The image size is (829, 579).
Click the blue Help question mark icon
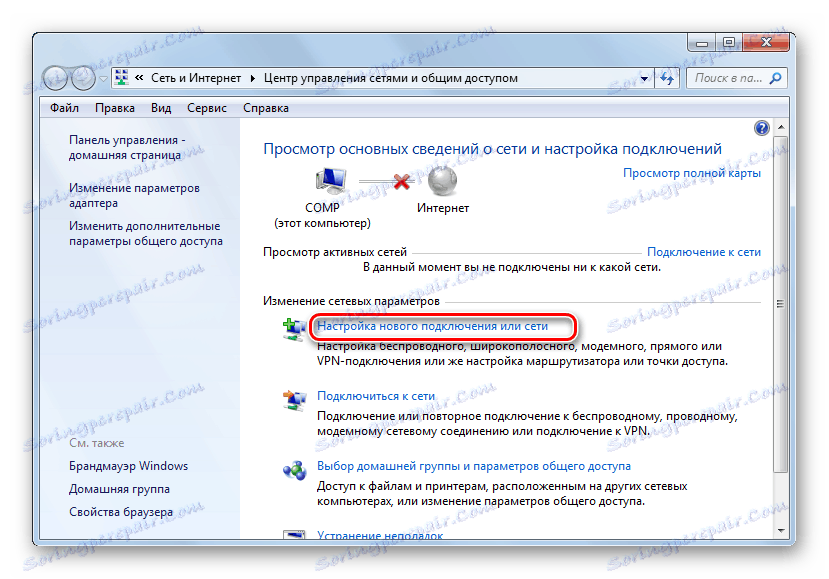point(761,128)
